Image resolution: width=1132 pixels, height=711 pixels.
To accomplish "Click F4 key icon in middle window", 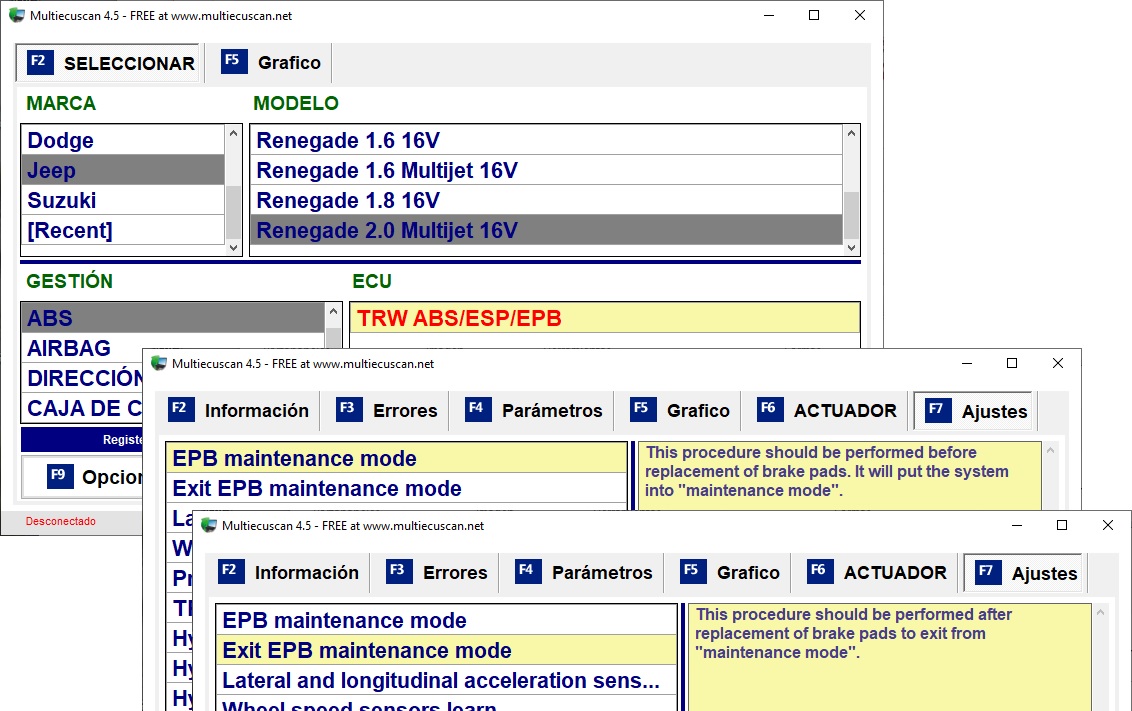I will click(x=478, y=409).
